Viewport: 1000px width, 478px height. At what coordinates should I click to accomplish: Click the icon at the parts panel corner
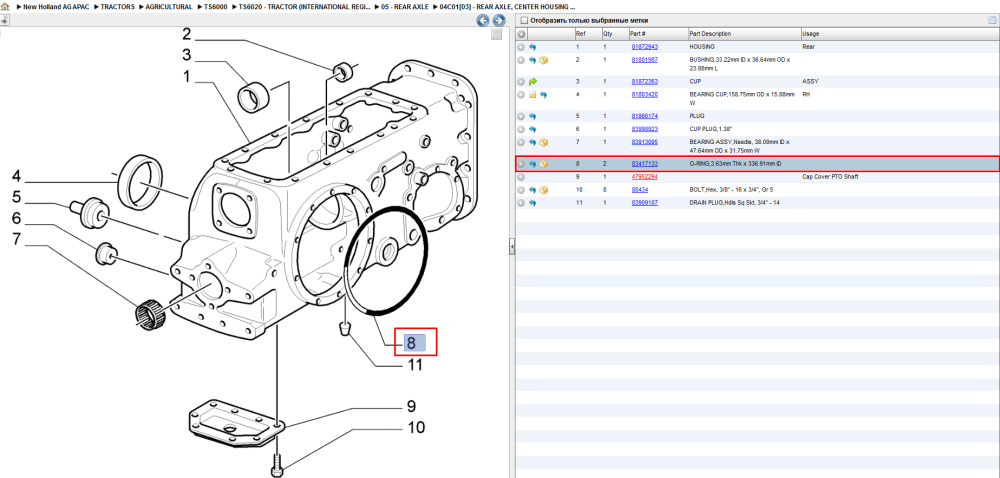992,20
